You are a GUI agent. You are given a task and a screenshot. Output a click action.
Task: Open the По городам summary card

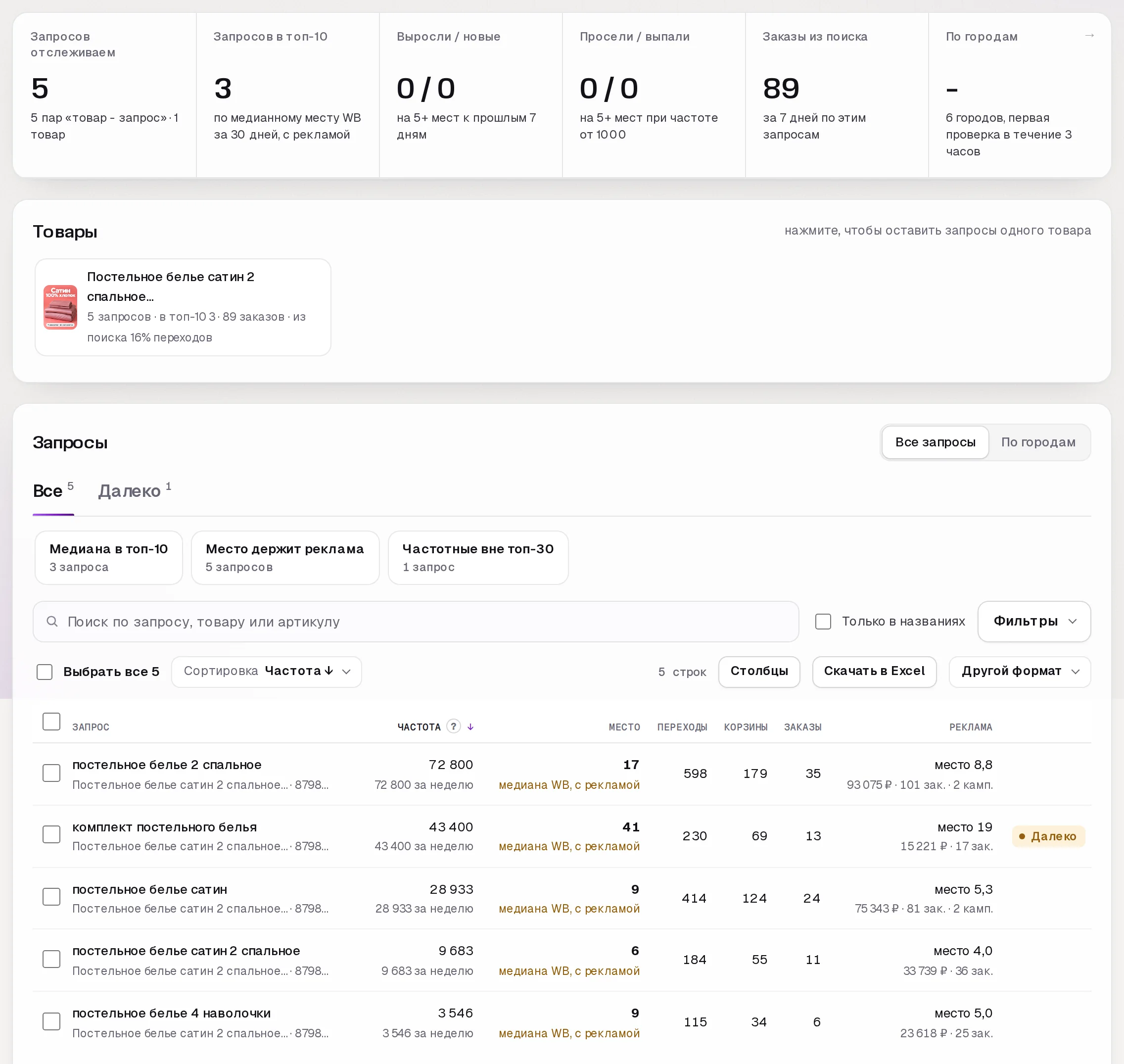click(x=1019, y=96)
